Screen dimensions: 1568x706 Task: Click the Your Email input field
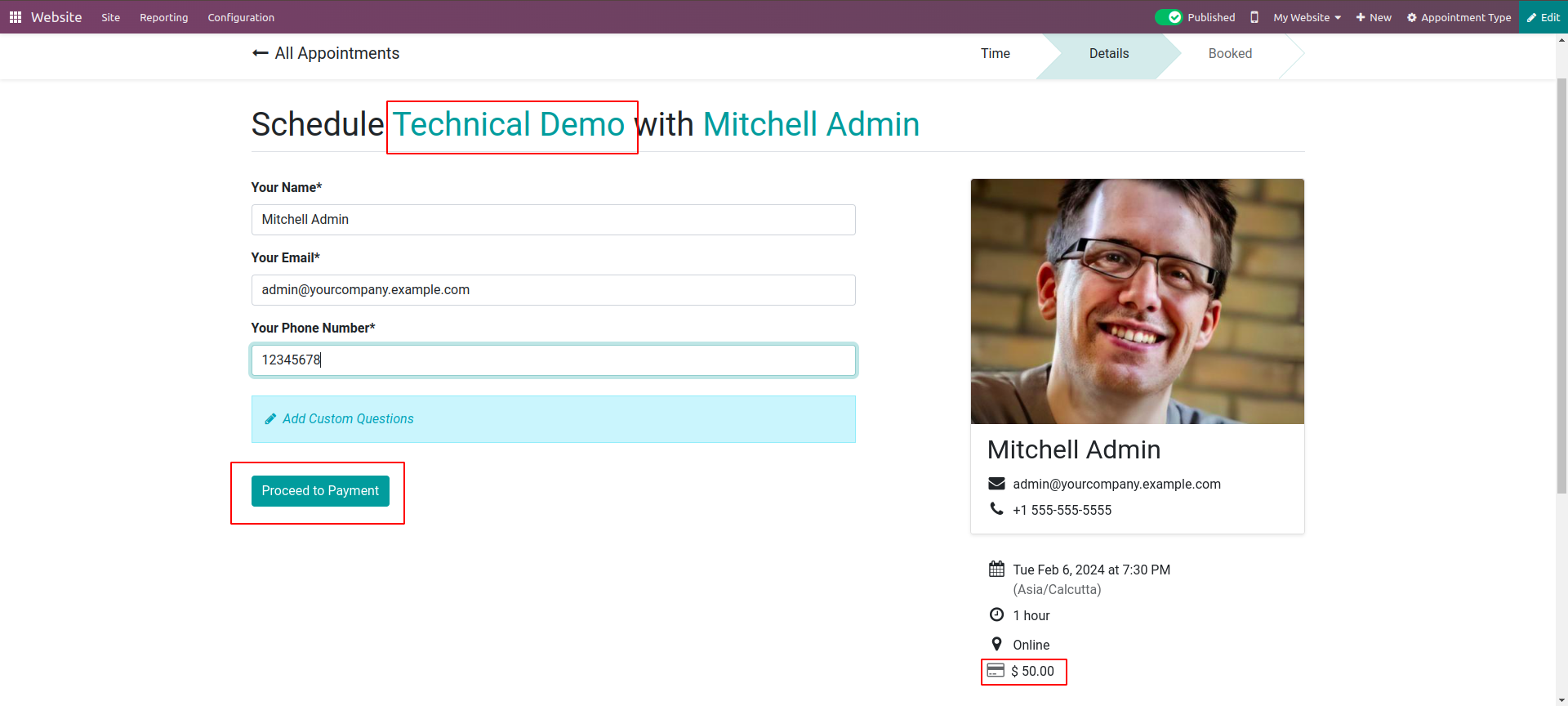click(554, 290)
